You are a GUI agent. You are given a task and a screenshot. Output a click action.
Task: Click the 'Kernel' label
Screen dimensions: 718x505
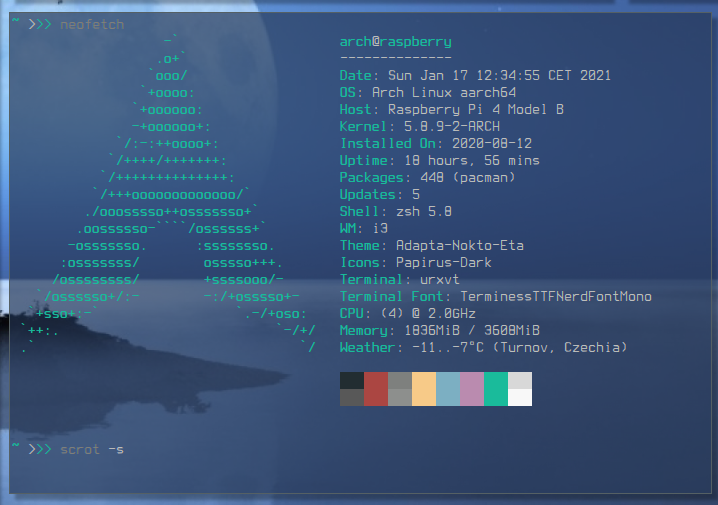point(364,126)
